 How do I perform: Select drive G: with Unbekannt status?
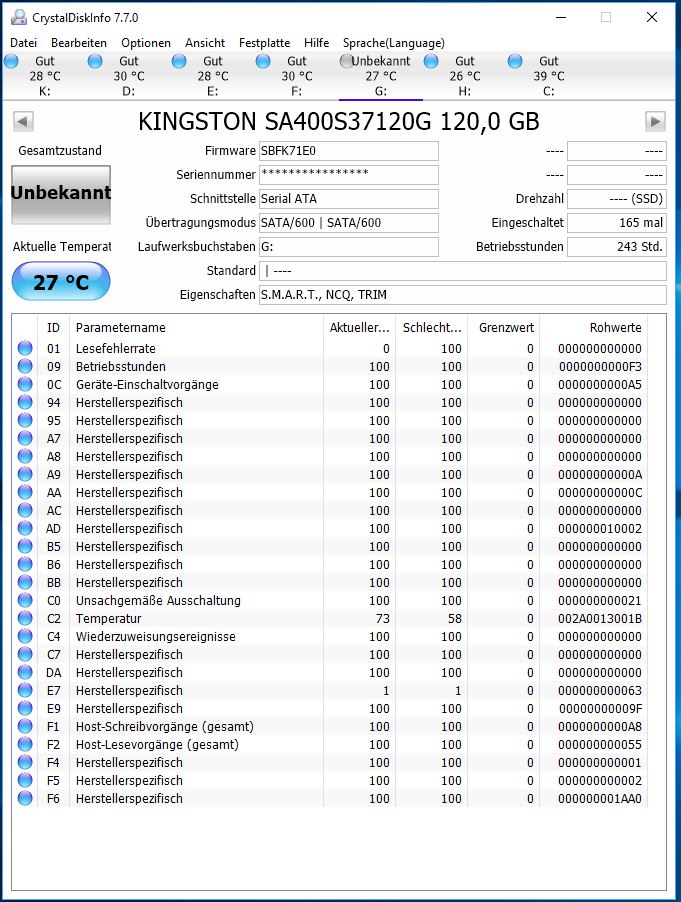[380, 76]
